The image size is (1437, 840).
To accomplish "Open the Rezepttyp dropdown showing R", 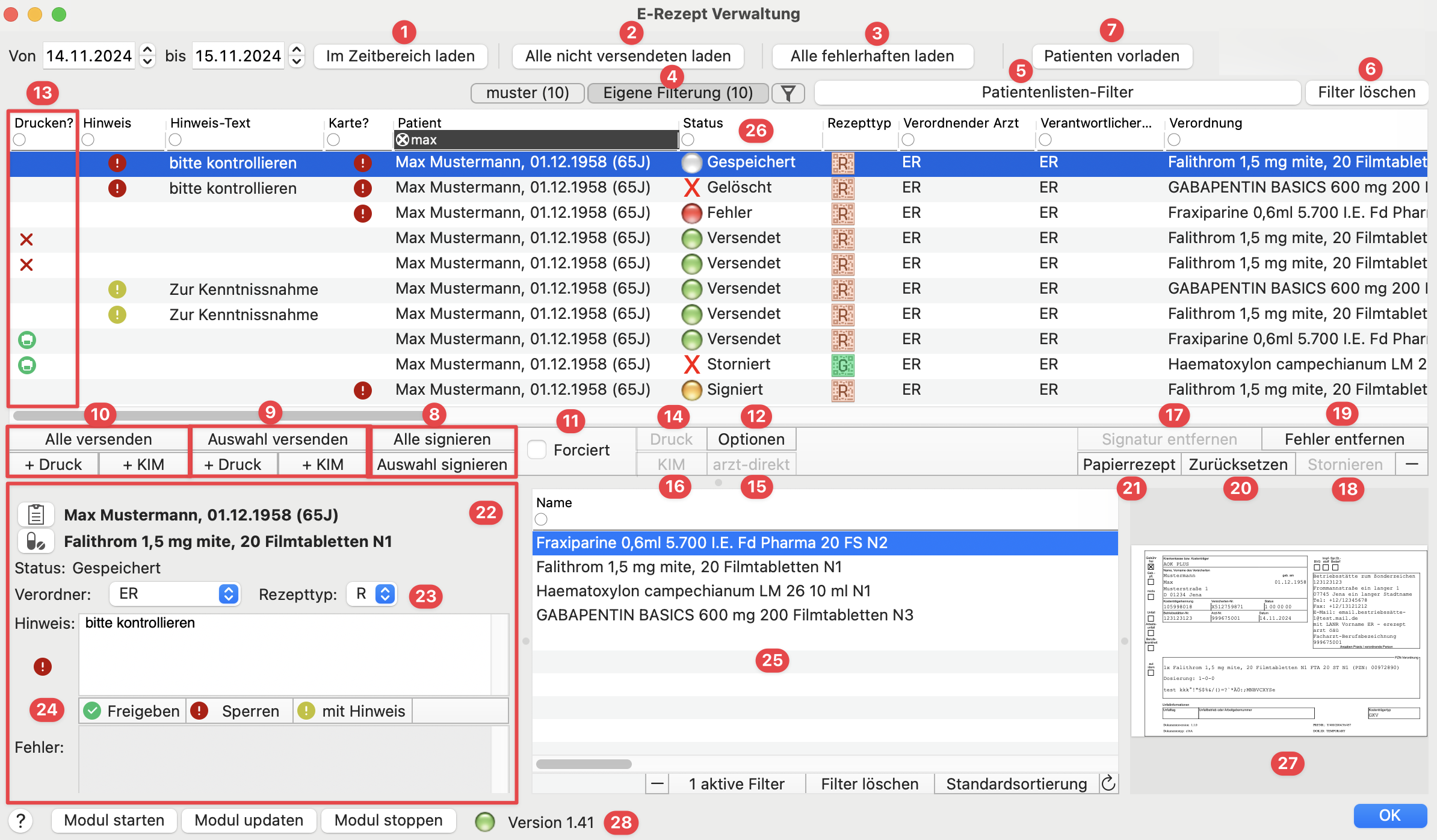I will coord(372,594).
